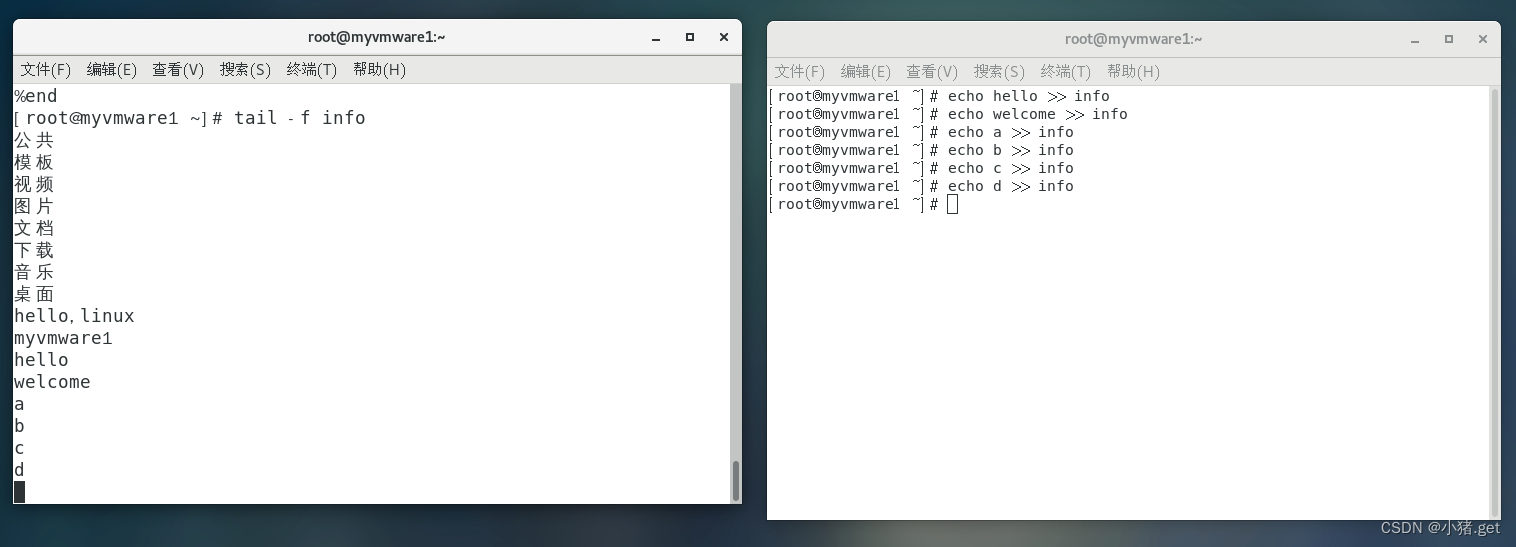Open 终端(T) menu in right terminal
The width and height of the screenshot is (1516, 547).
pyautogui.click(x=1066, y=71)
